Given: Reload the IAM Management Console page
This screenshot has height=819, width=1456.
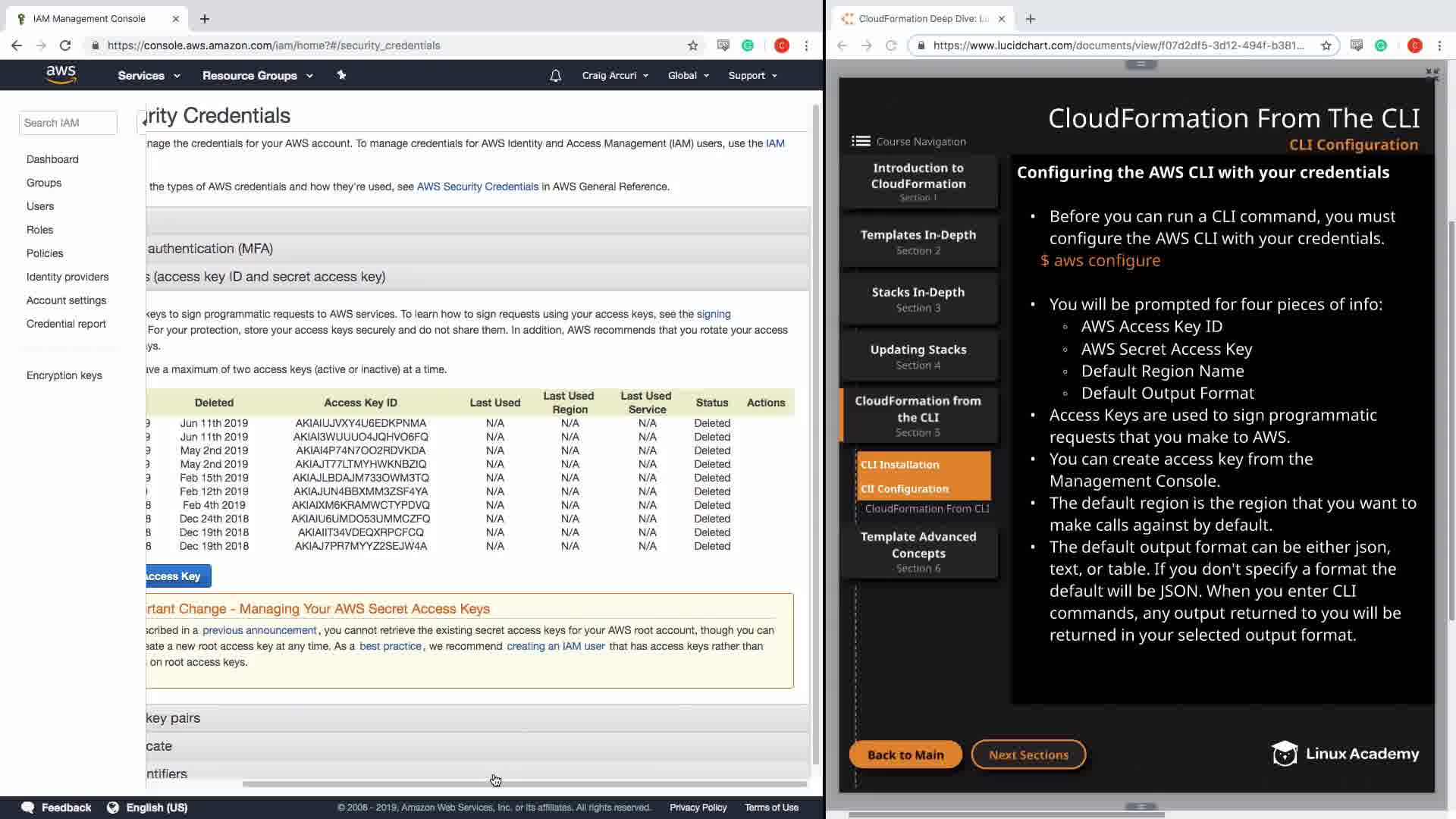Looking at the screenshot, I should pos(65,45).
